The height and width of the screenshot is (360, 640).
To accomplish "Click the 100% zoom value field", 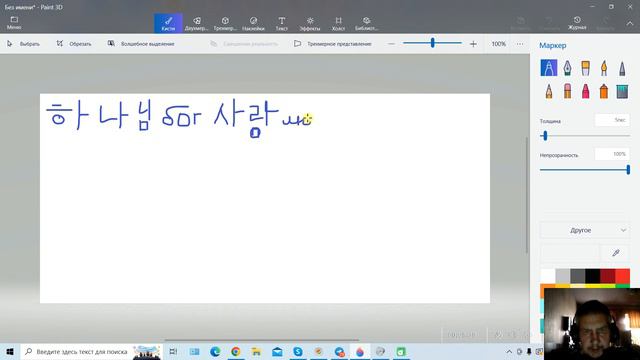I will 498,44.
